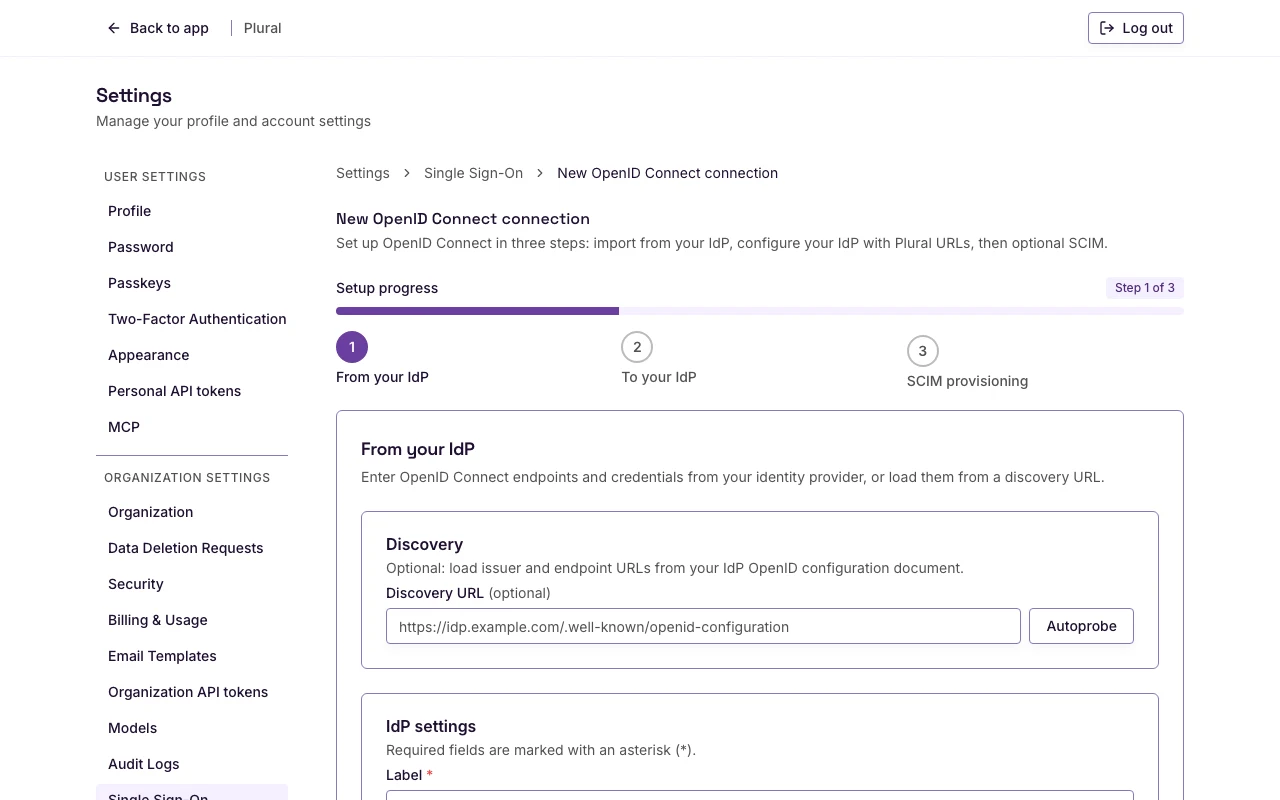The image size is (1280, 800).
Task: Click the Settings page title
Action: 134,95
